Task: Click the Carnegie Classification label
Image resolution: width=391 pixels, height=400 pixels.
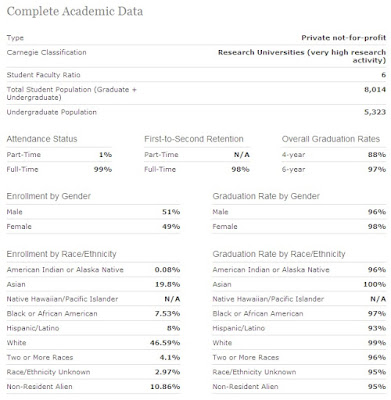Action: click(46, 52)
